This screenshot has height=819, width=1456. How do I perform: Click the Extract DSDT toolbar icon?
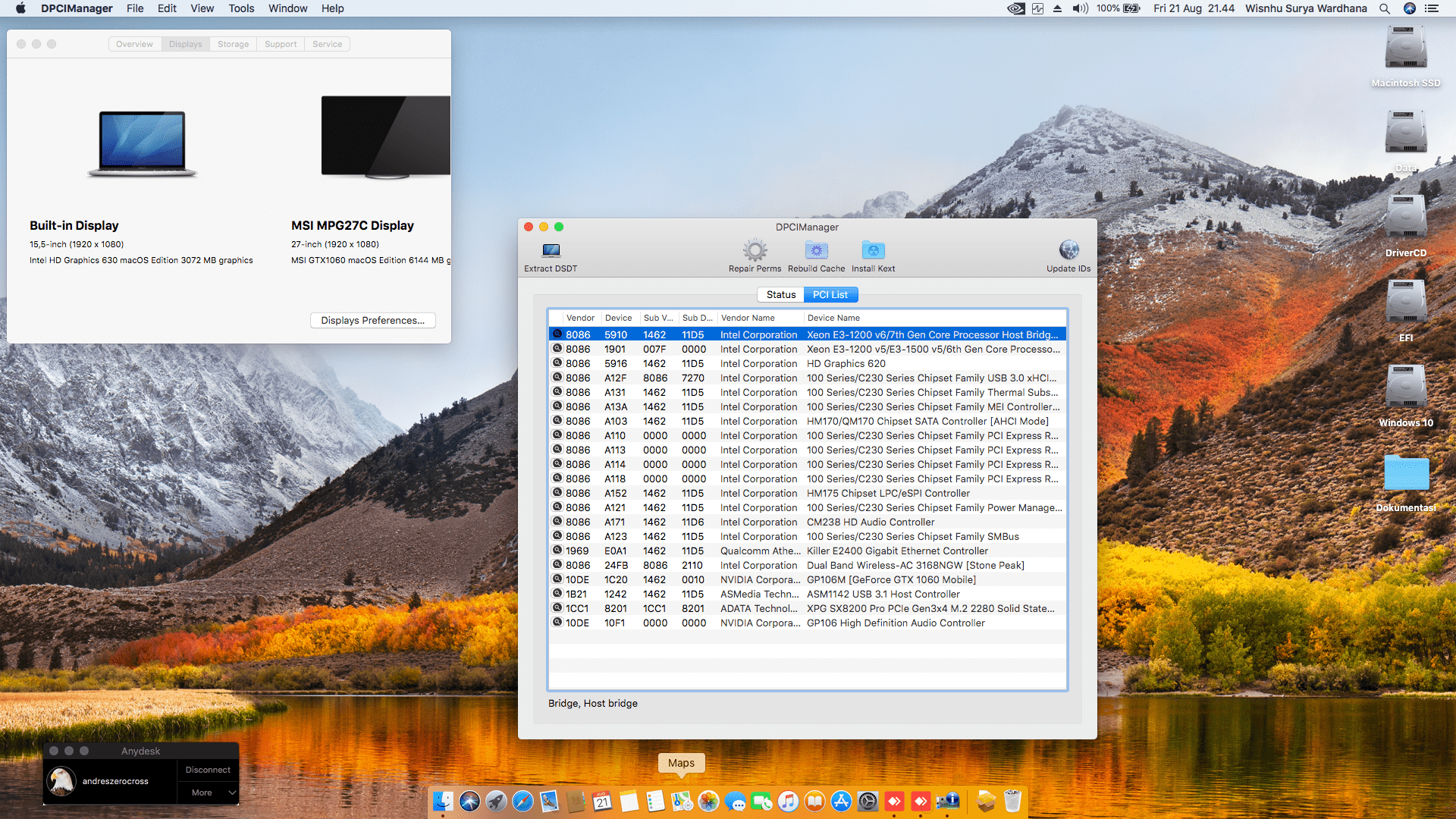pyautogui.click(x=551, y=251)
